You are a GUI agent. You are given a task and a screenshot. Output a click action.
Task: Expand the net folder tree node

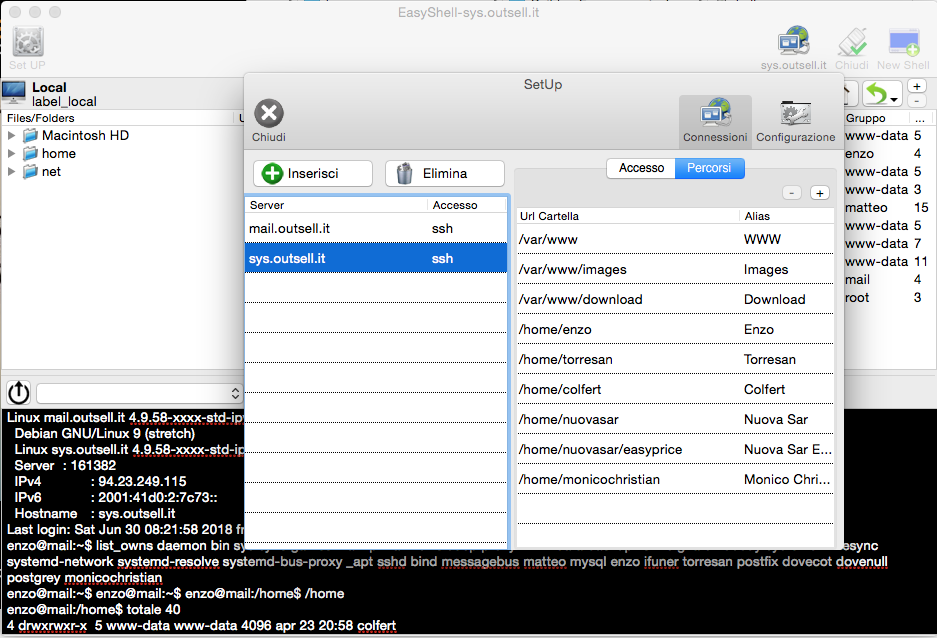pyautogui.click(x=11, y=171)
